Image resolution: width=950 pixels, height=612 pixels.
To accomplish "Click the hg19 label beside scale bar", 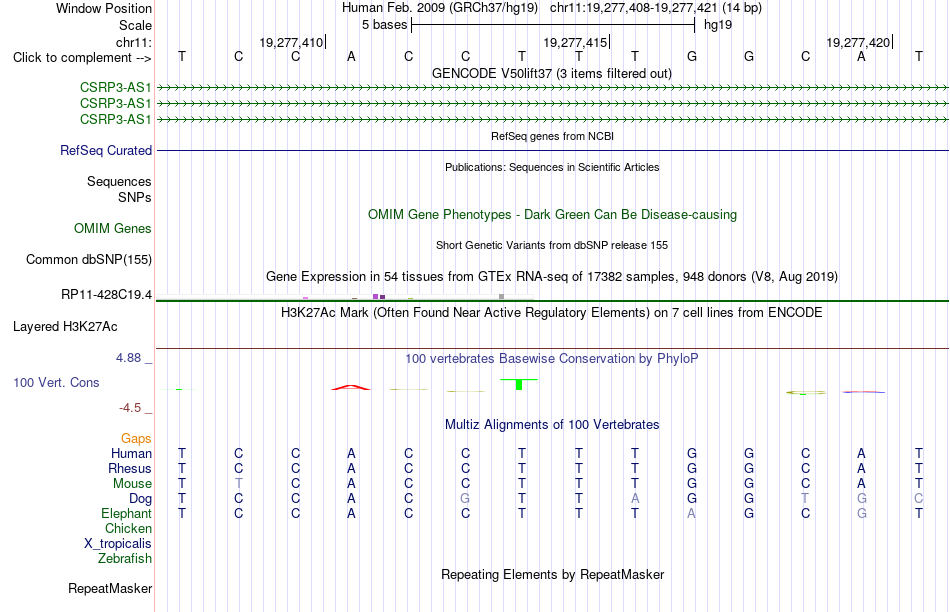I will (718, 25).
